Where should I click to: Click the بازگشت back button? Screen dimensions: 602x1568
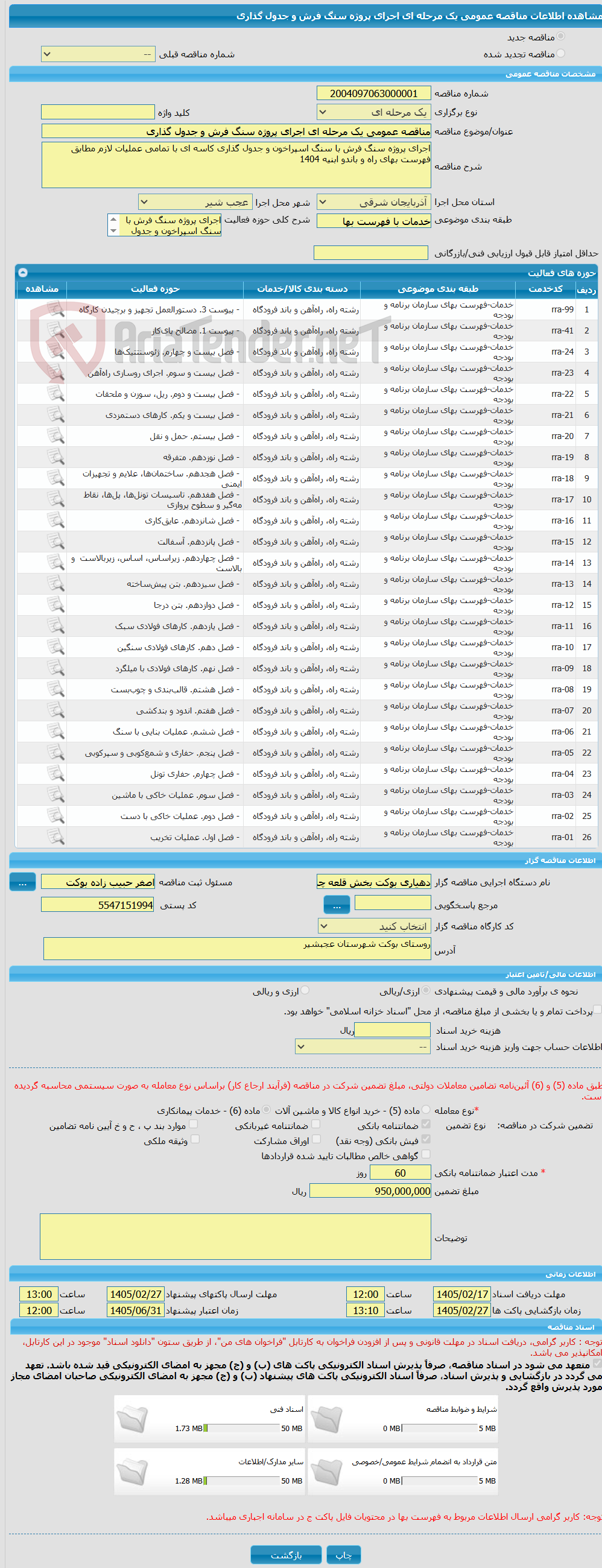point(286,1555)
